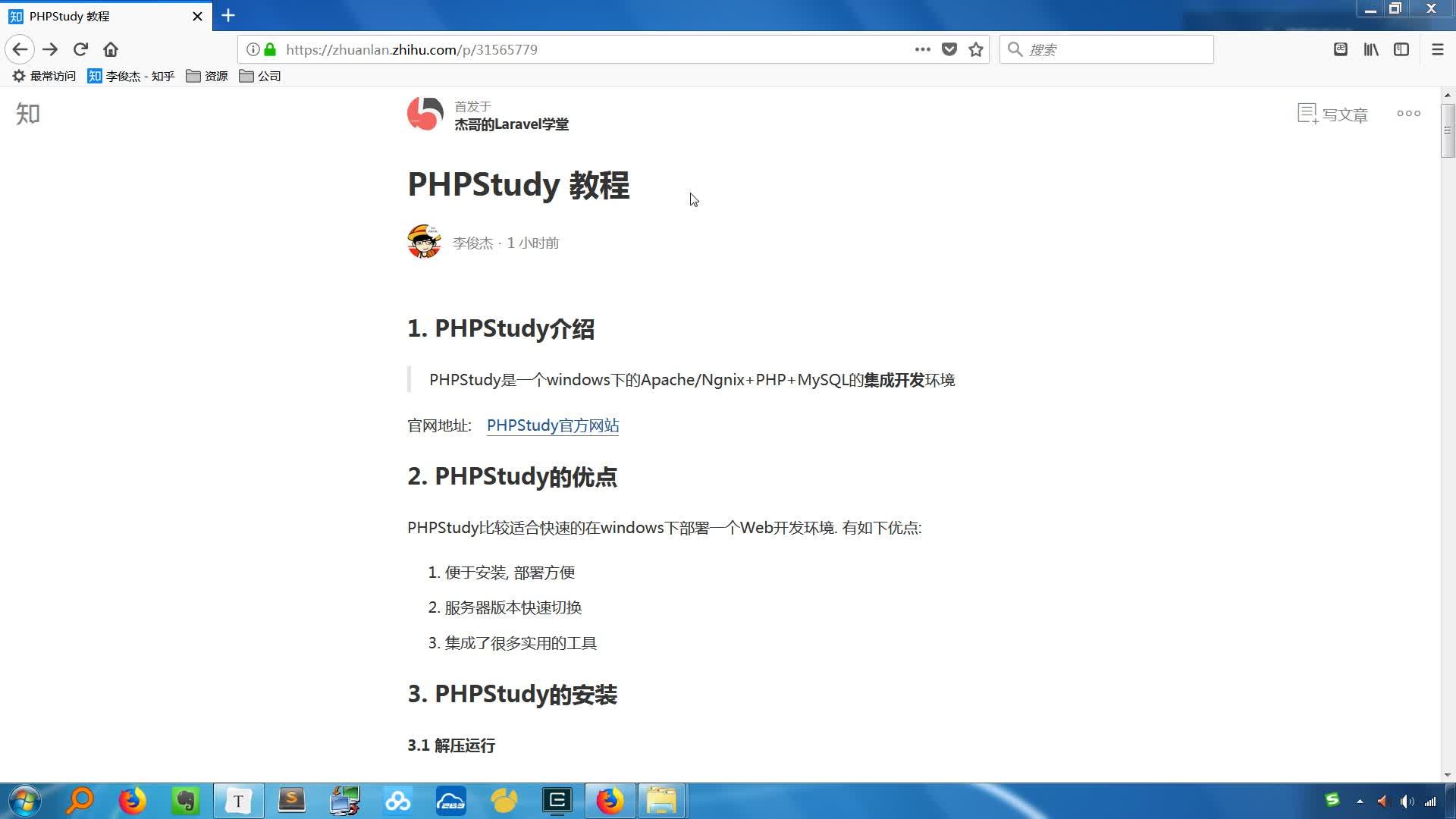Open Baidu cloud icon in taskbar

coord(398,801)
